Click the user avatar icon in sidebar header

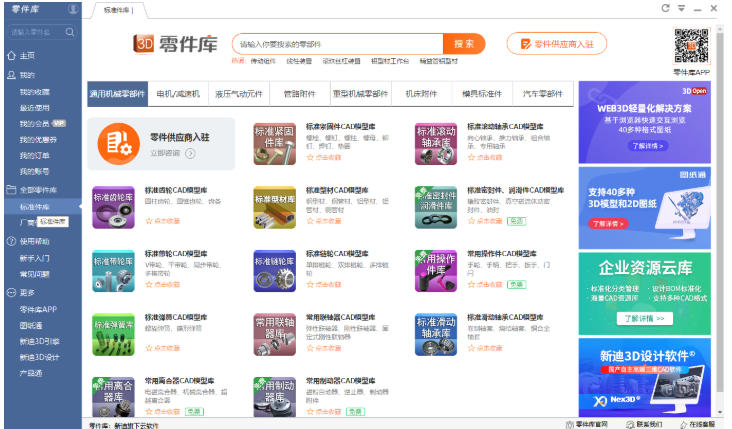74,9
